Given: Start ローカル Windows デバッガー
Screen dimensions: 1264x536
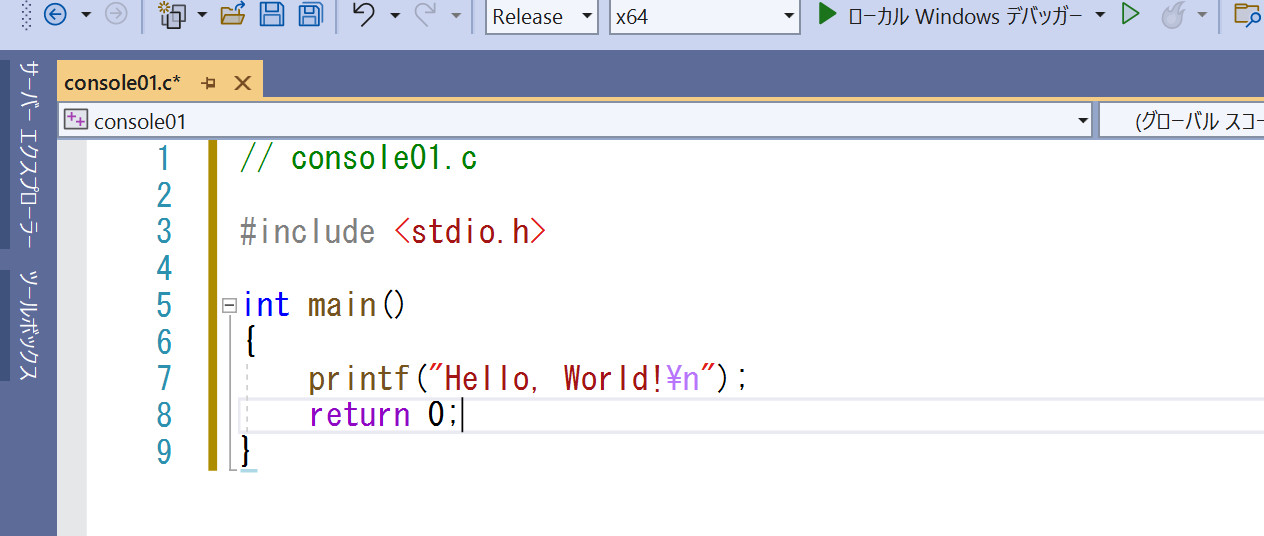Looking at the screenshot, I should pyautogui.click(x=950, y=15).
